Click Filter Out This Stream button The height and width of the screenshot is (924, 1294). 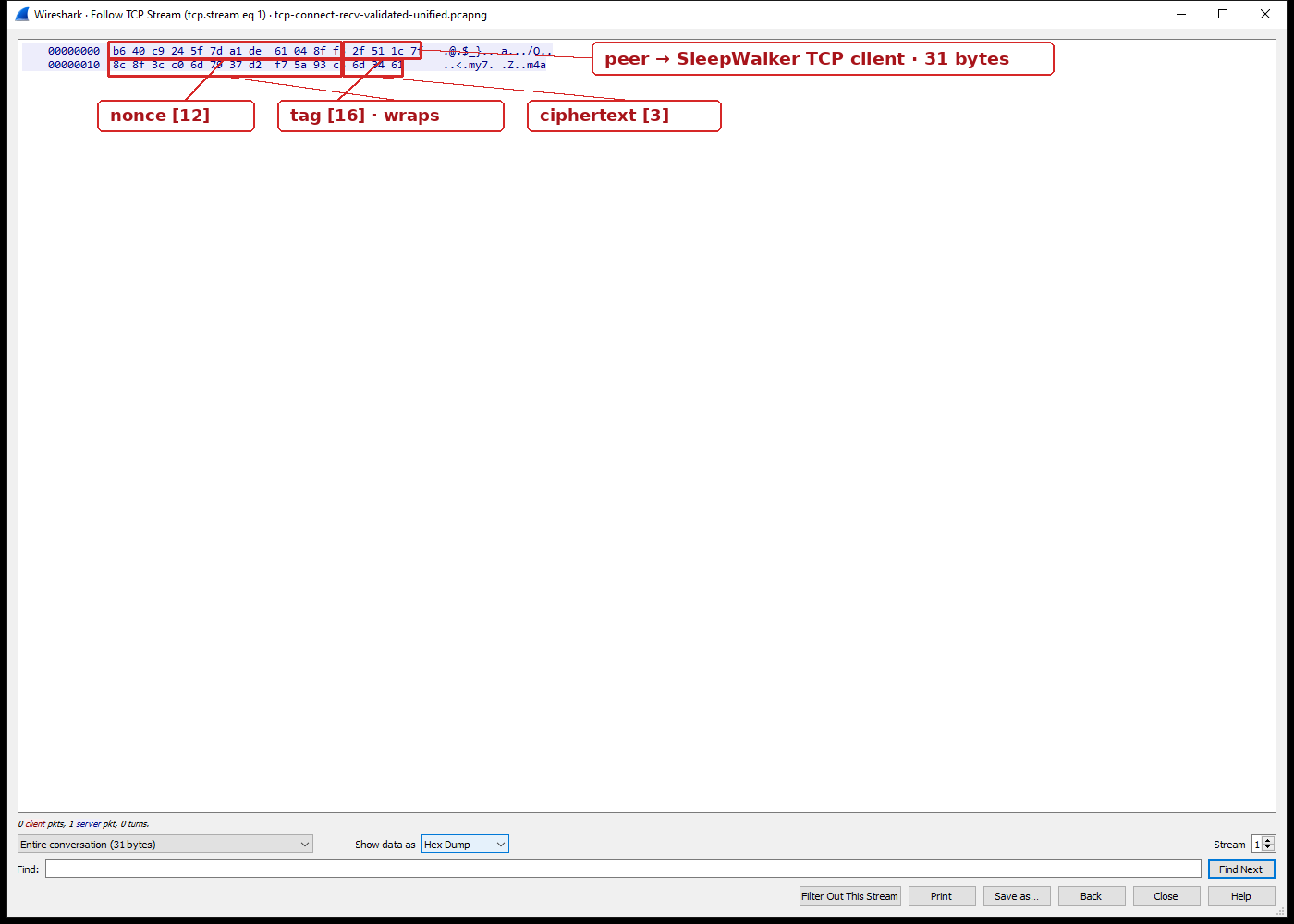point(849,895)
